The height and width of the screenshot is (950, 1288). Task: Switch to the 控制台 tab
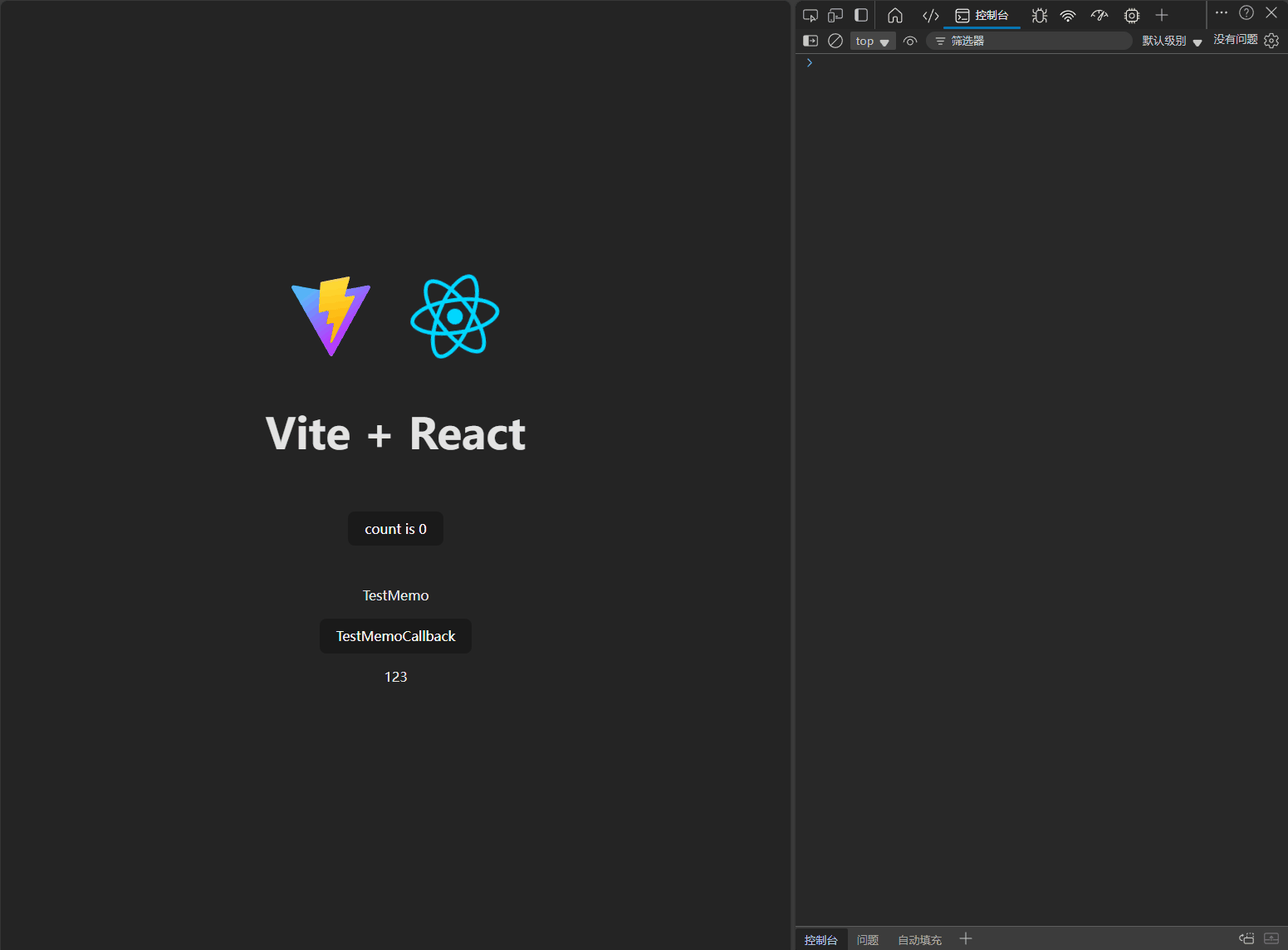point(982,15)
